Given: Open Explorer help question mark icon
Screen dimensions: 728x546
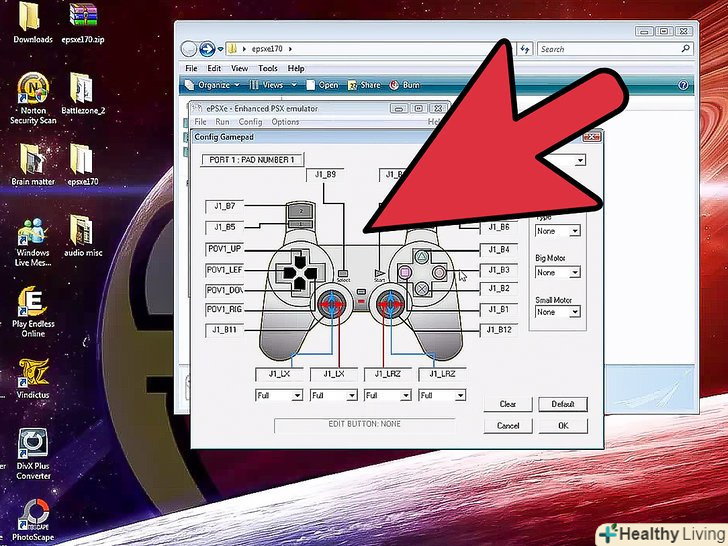Looking at the screenshot, I should point(683,85).
